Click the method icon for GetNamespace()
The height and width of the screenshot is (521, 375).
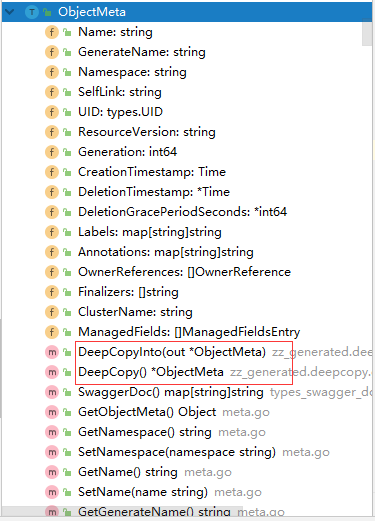(x=52, y=432)
